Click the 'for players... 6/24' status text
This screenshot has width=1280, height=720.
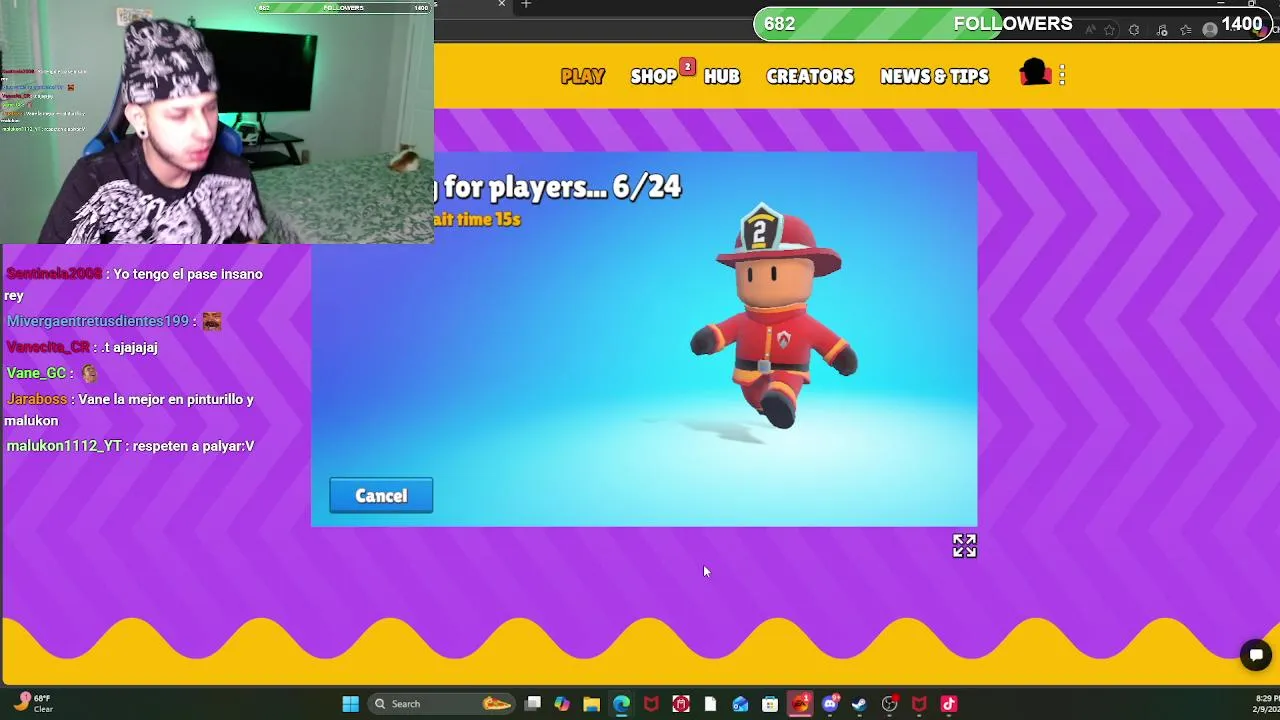[x=562, y=187]
